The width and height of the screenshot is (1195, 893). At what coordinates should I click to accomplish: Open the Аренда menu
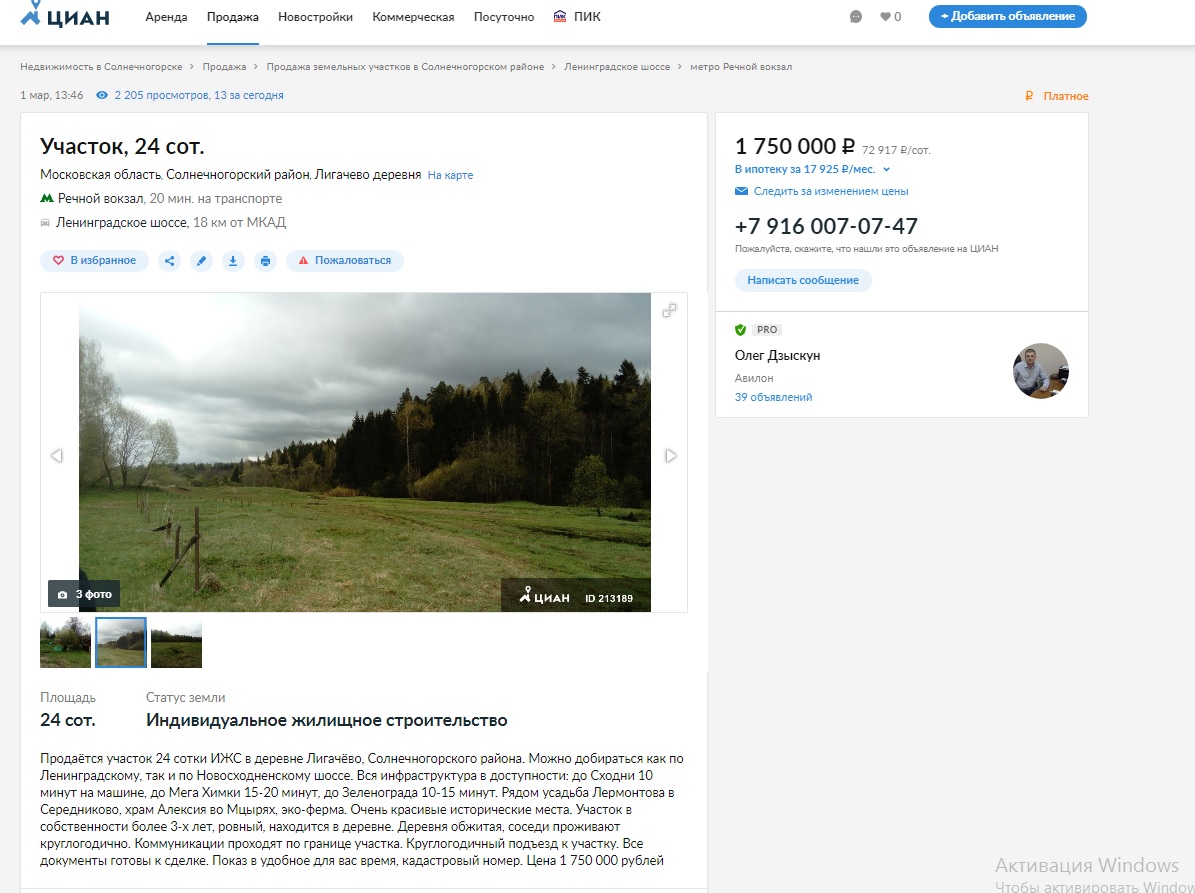[166, 17]
